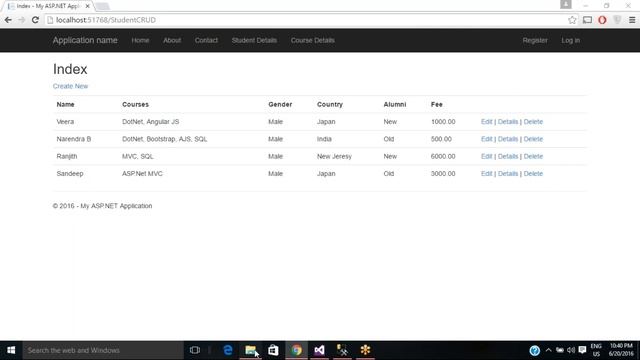Click the Create New link

click(70, 86)
